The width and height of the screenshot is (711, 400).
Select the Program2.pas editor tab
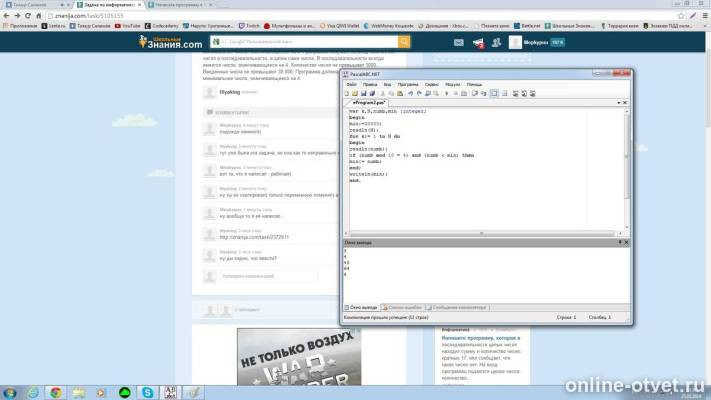[x=369, y=103]
